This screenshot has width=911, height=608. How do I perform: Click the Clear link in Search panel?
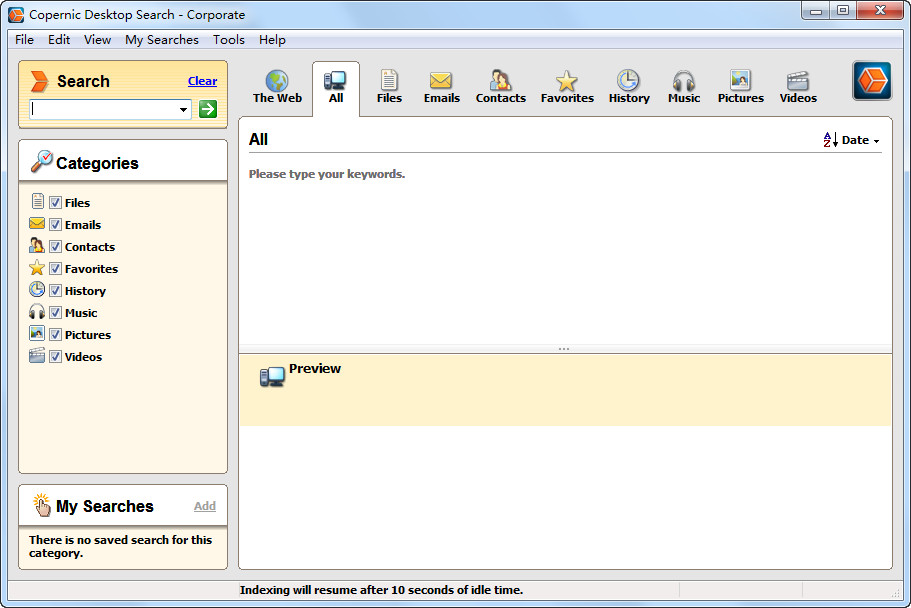click(202, 81)
